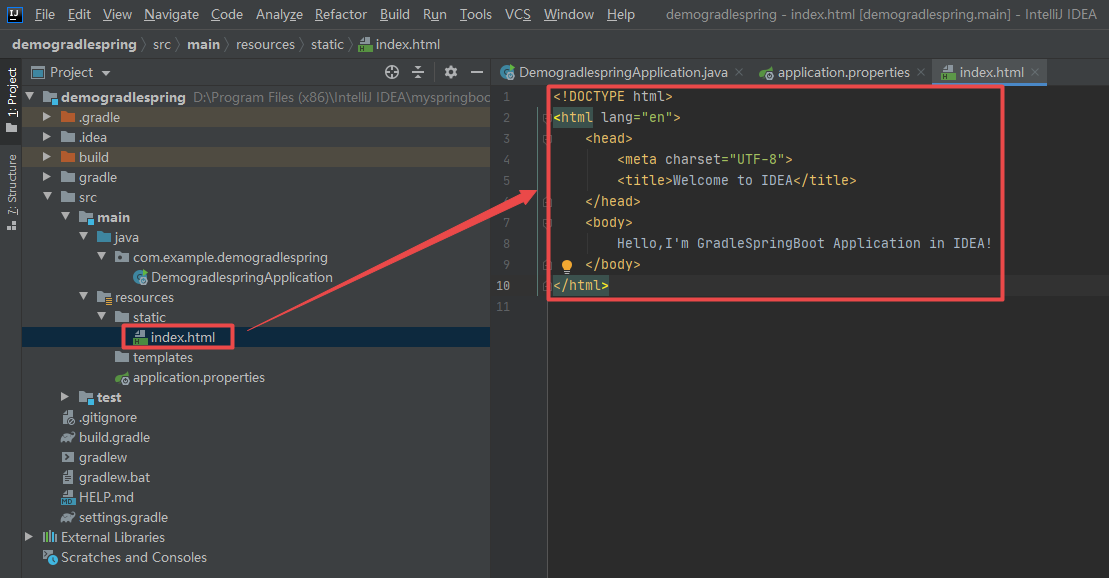Select settings.gradle file in tree
The height and width of the screenshot is (578, 1109).
(115, 517)
